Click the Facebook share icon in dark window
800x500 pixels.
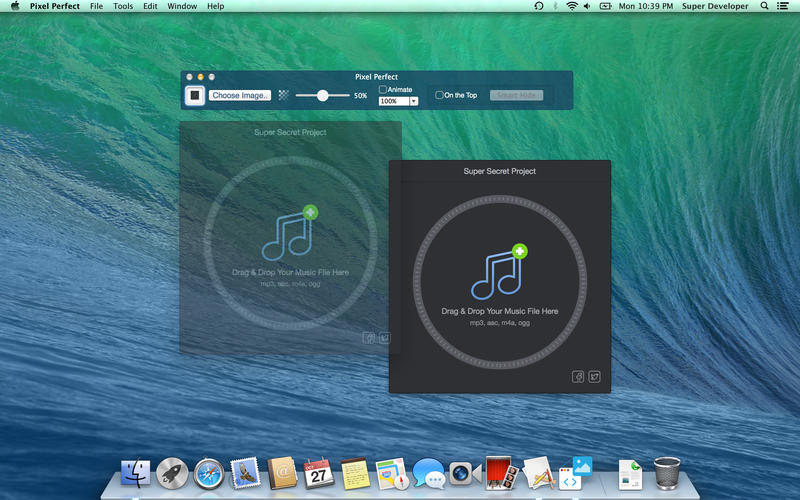(578, 377)
